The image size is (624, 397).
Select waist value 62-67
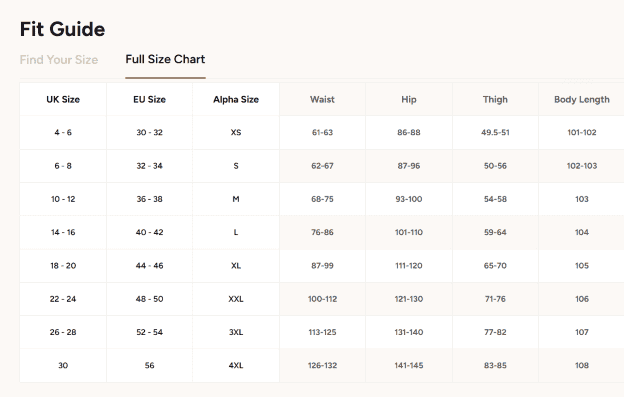(x=322, y=166)
